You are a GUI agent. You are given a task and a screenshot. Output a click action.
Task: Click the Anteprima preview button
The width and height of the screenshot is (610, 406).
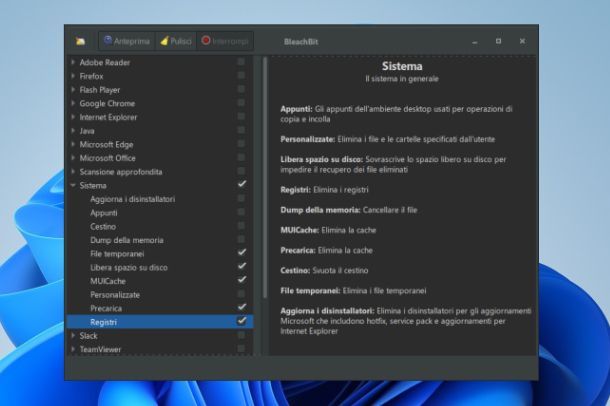[127, 41]
